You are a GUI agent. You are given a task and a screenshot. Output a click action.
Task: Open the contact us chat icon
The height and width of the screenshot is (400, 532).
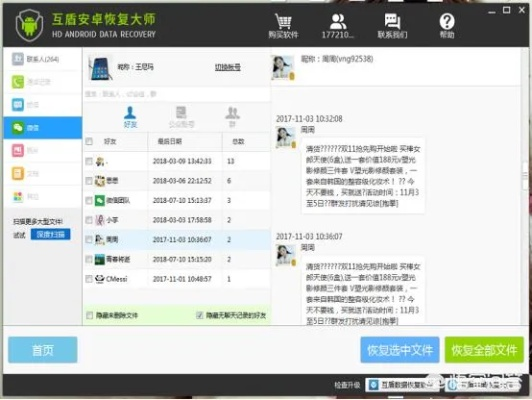(x=393, y=26)
